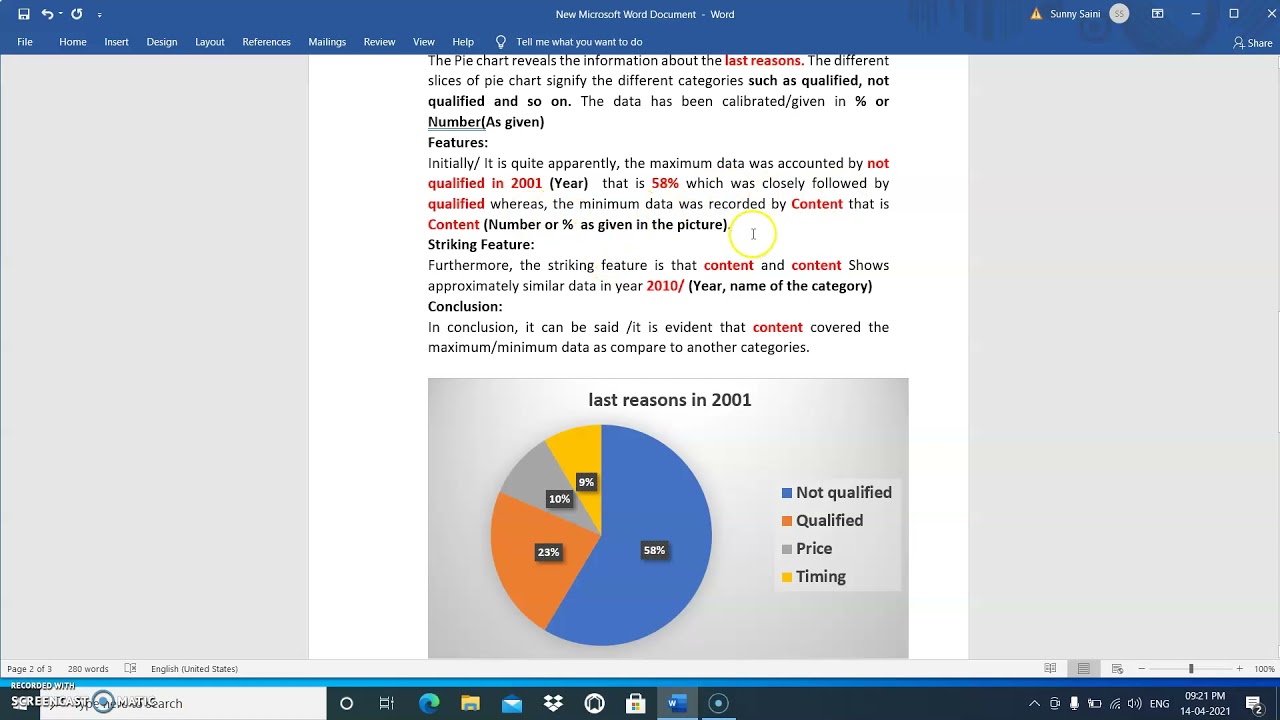1280x720 pixels.
Task: Open Mail app from taskbar
Action: click(x=512, y=704)
